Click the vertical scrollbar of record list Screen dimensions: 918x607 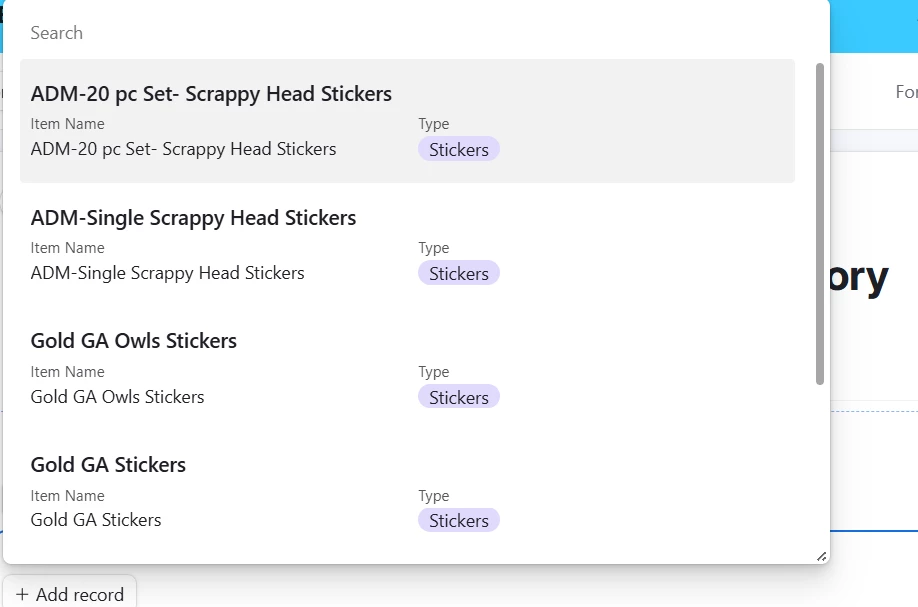click(820, 224)
